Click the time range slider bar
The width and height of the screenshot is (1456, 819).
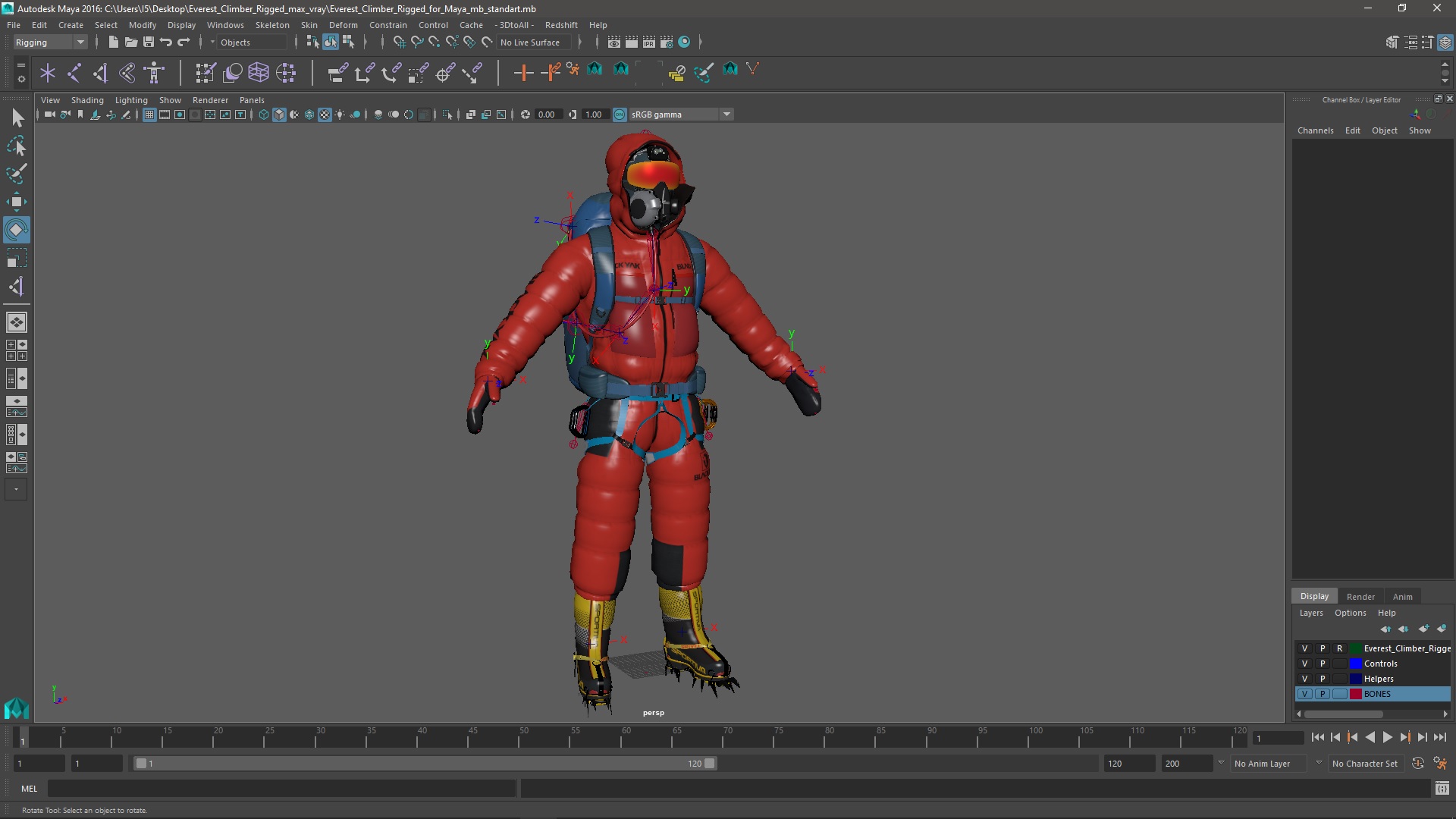tap(425, 764)
